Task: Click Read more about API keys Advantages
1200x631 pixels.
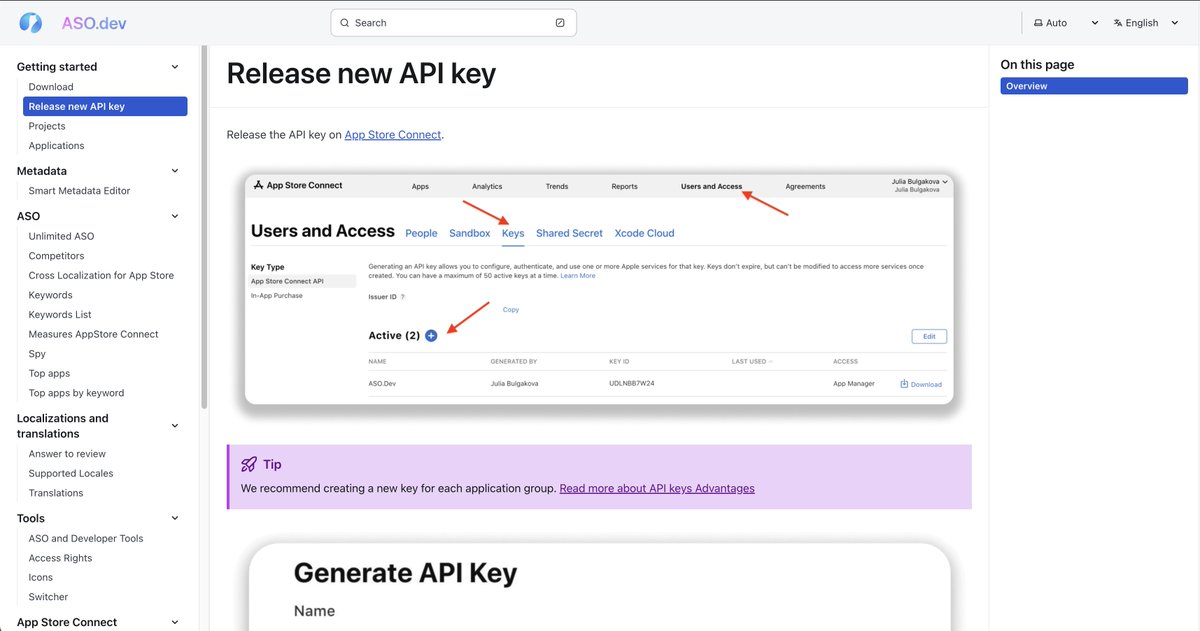Action: tap(657, 488)
